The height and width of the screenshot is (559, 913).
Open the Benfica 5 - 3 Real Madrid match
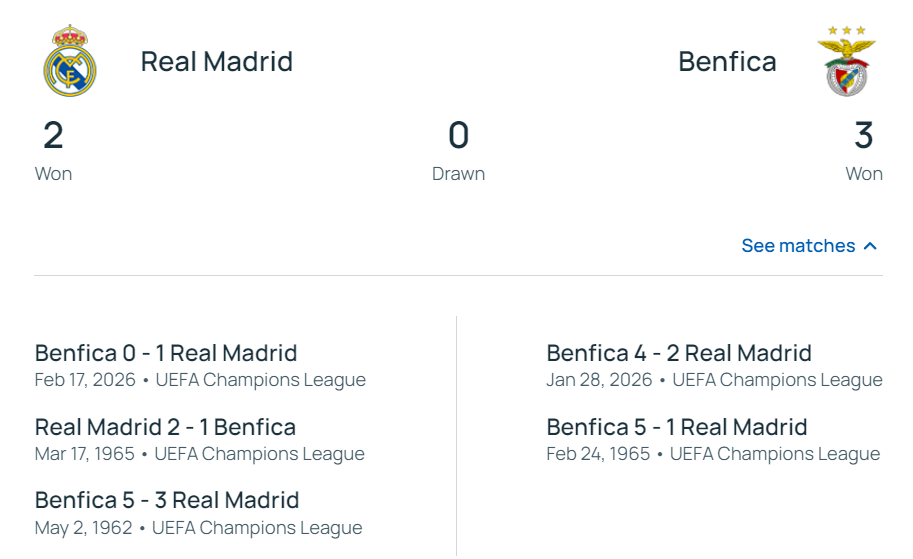pyautogui.click(x=167, y=500)
